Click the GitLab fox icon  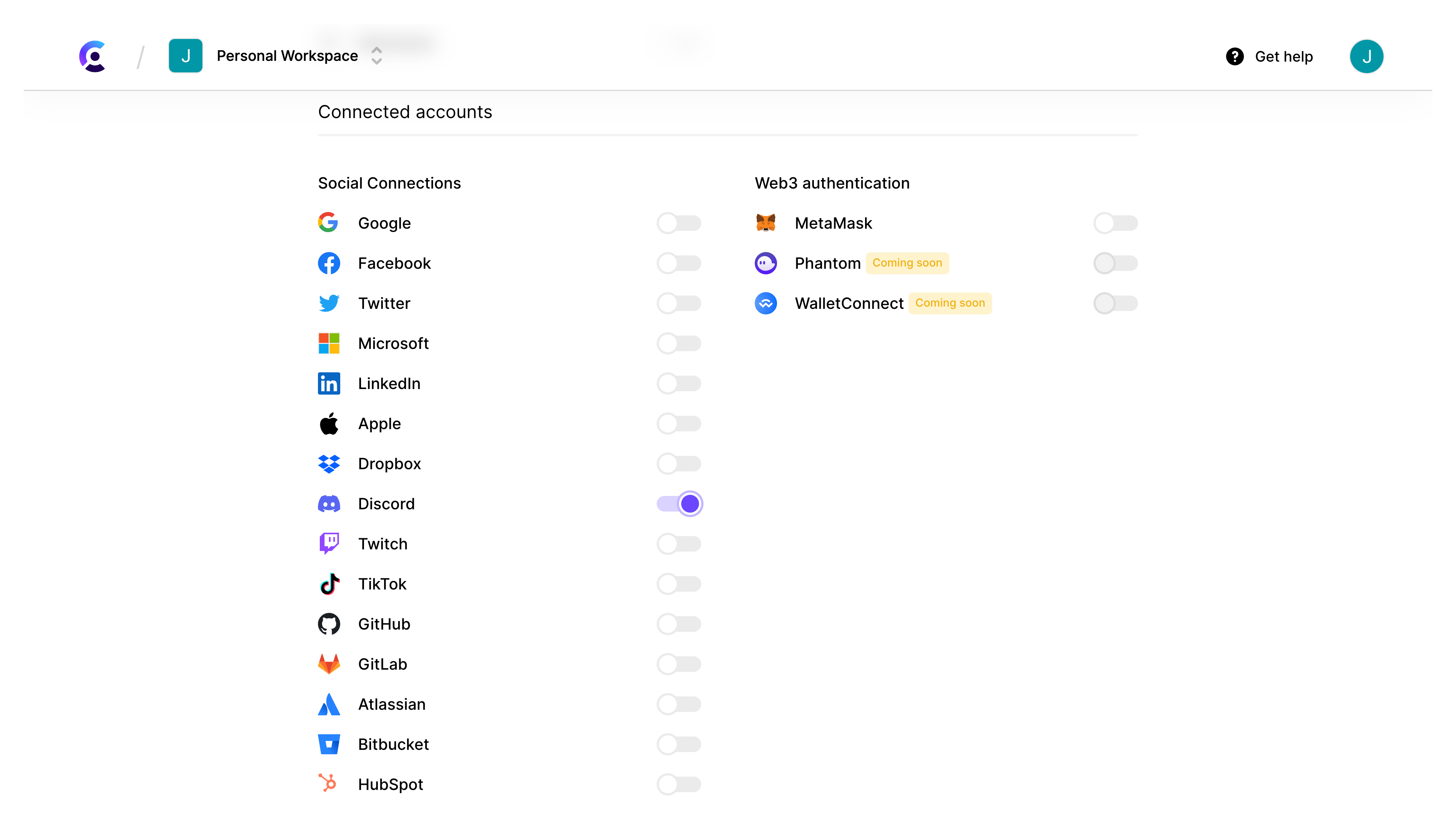point(329,664)
